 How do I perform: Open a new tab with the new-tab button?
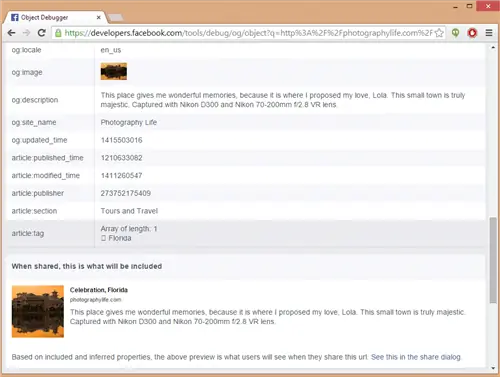click(116, 17)
